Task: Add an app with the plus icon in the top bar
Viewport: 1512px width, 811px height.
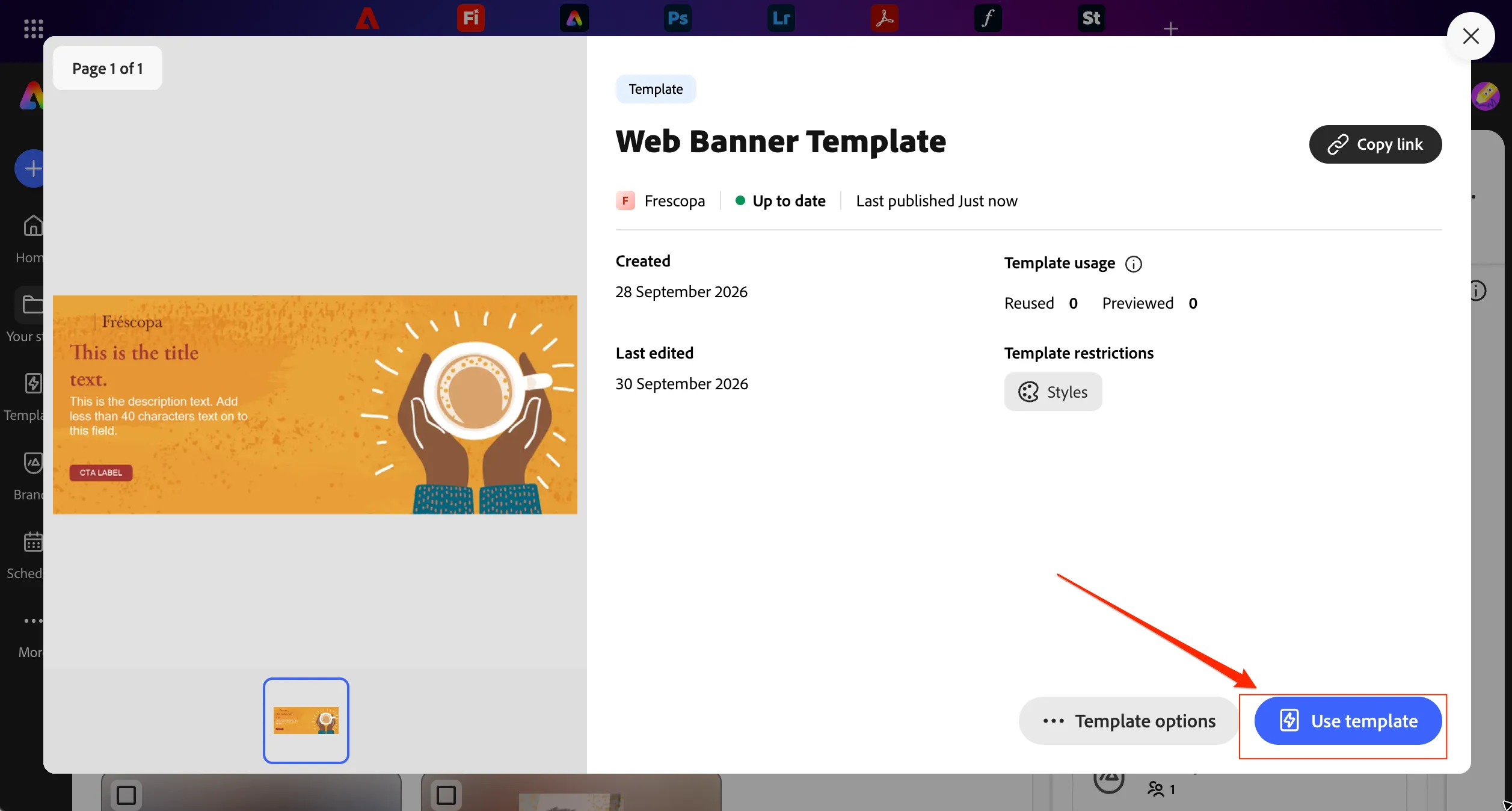Action: tap(1170, 28)
